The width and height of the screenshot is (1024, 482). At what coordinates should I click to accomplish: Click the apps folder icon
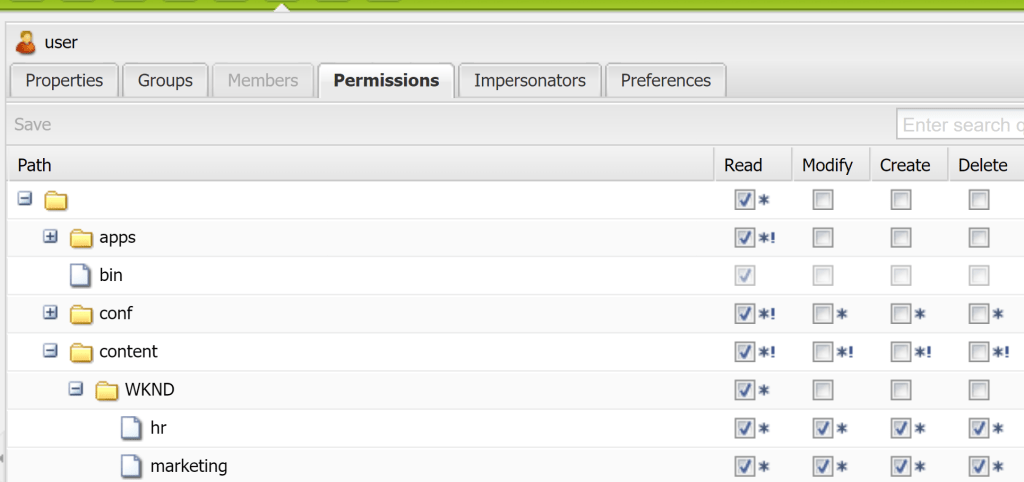point(81,238)
